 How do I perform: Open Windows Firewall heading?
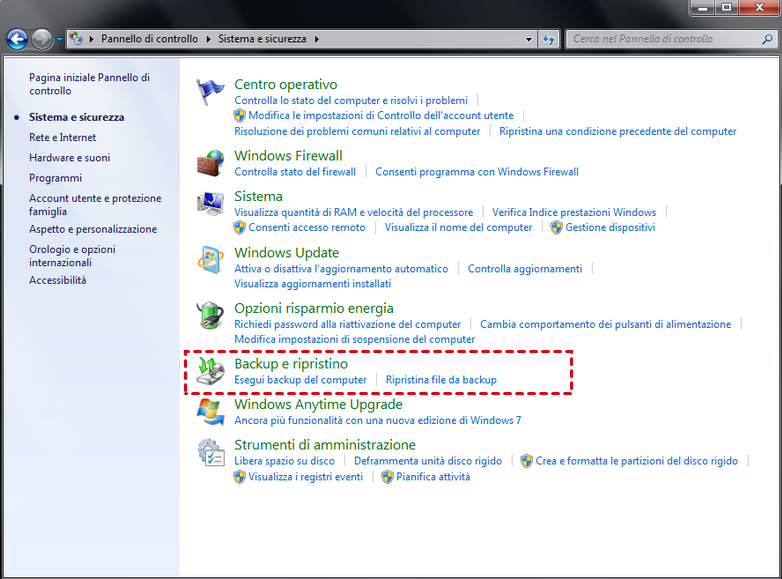(x=288, y=156)
